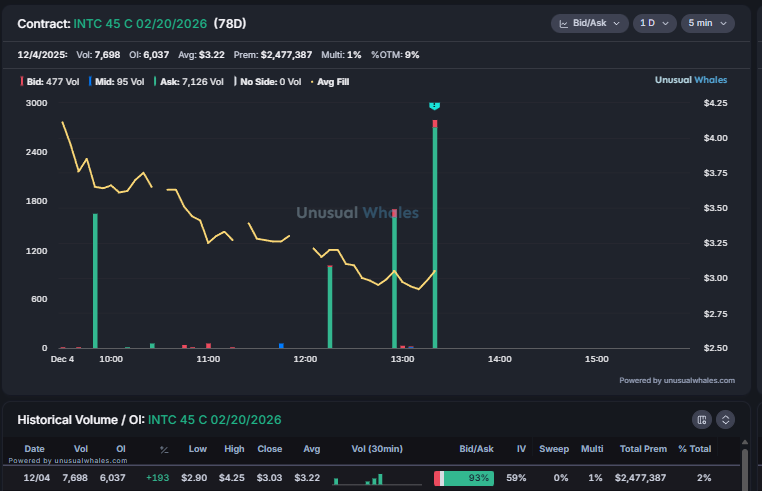The image size is (762, 491).
Task: Sort table by IV column
Action: (521, 449)
